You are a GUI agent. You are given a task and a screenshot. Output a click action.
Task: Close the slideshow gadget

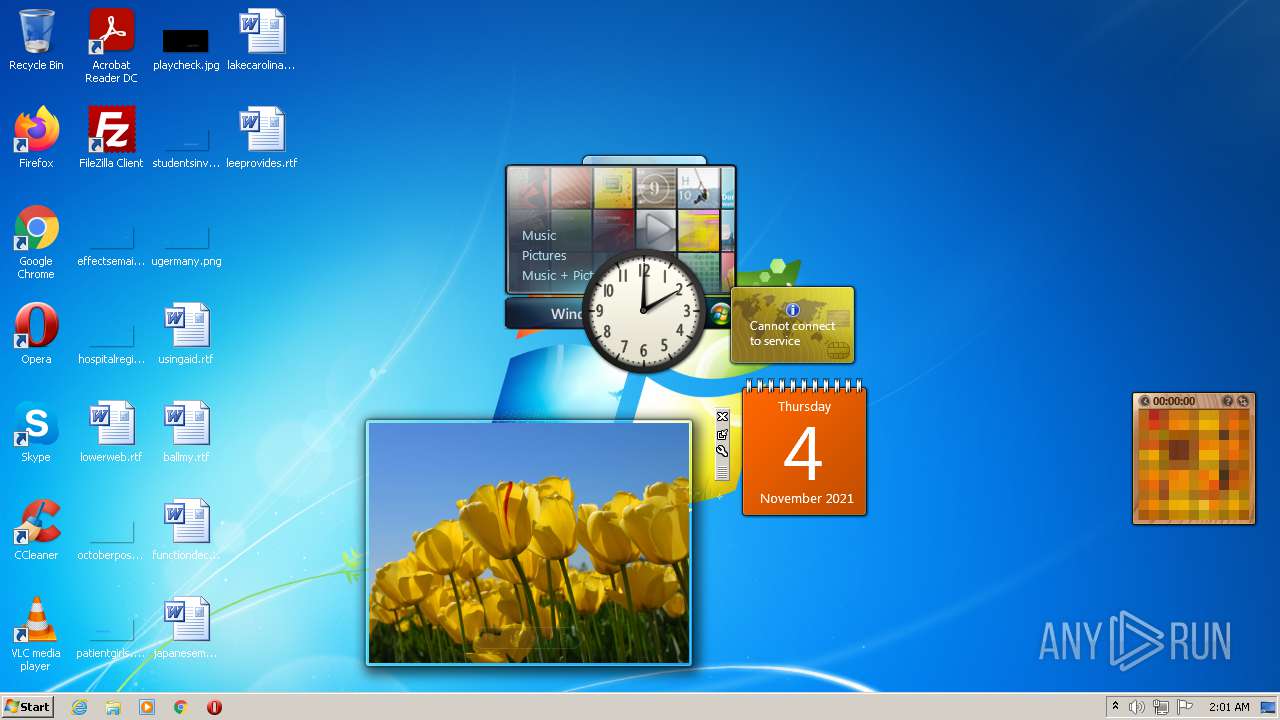tap(722, 417)
